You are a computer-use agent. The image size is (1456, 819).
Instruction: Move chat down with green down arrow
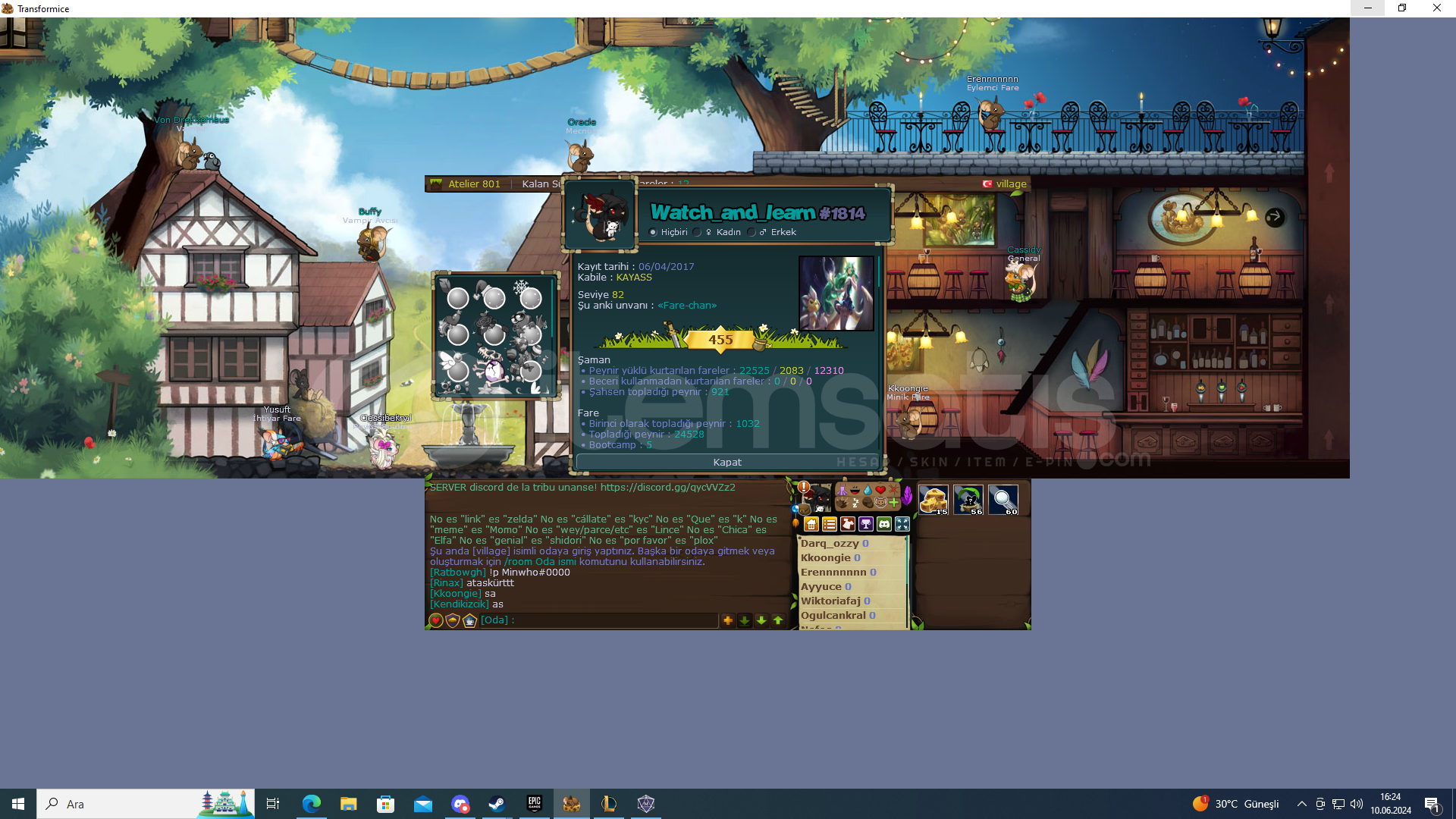(761, 620)
